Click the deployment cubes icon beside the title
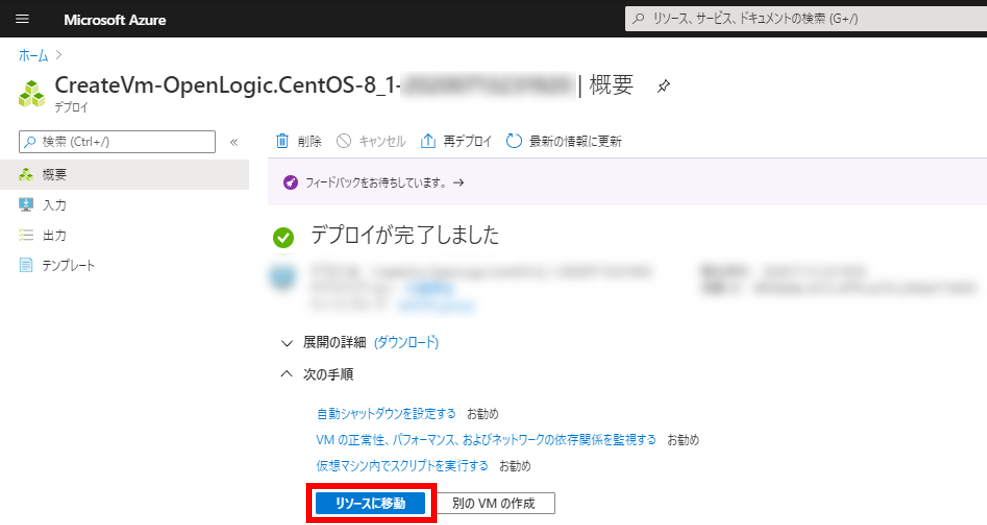Image resolution: width=987 pixels, height=525 pixels. [32, 92]
